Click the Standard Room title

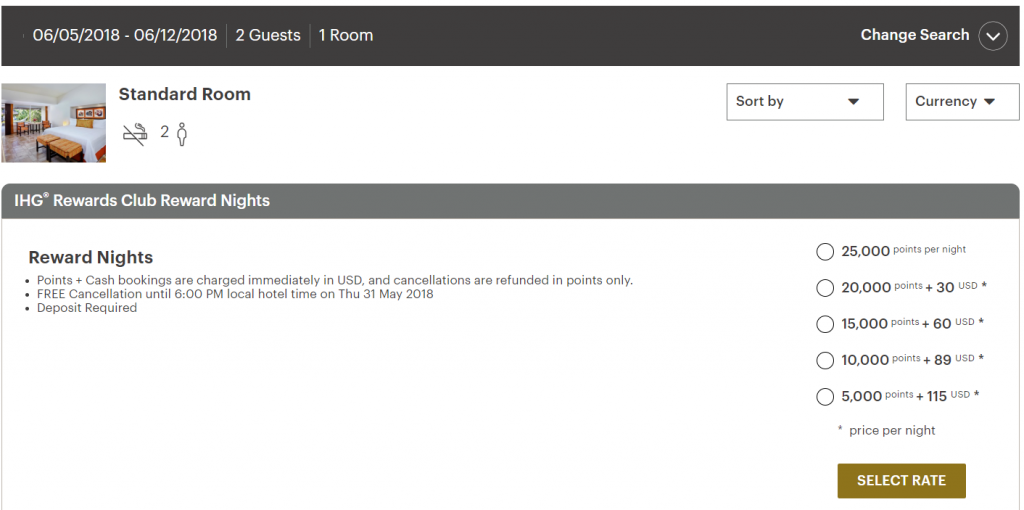tap(185, 94)
